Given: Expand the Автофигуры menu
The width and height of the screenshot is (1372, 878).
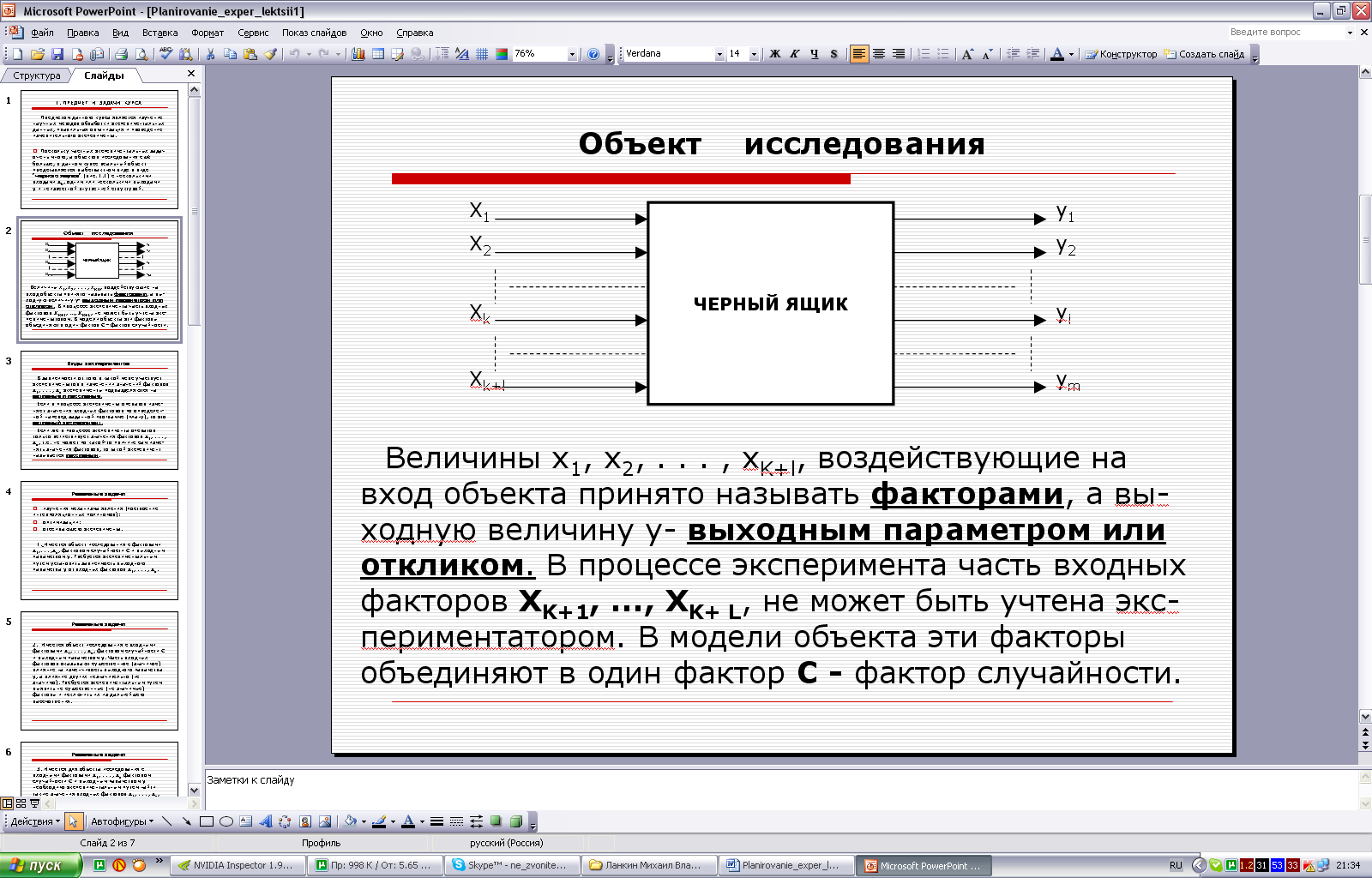Looking at the screenshot, I should click(x=122, y=821).
